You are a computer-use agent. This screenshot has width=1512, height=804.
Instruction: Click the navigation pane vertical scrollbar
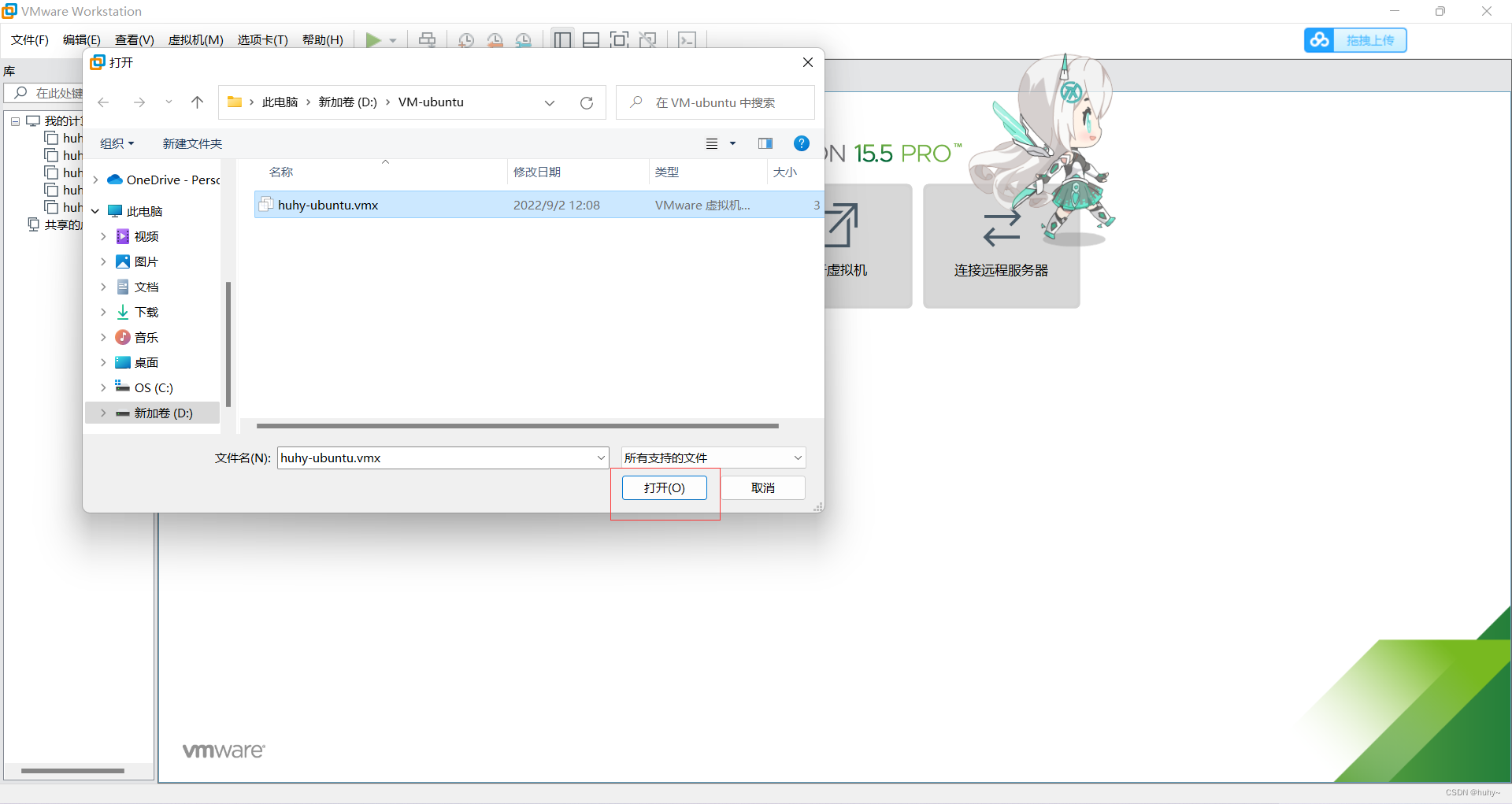click(x=228, y=344)
